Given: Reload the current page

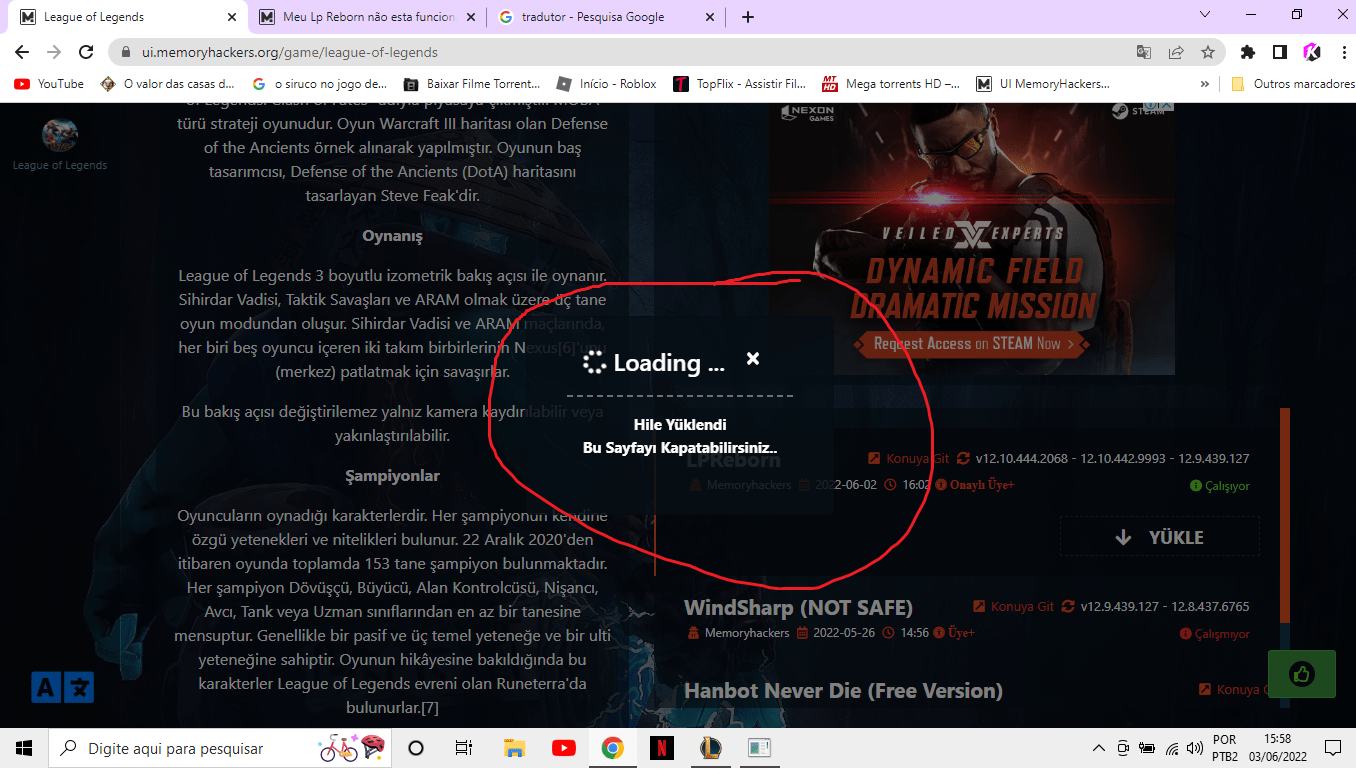Looking at the screenshot, I should [x=86, y=52].
